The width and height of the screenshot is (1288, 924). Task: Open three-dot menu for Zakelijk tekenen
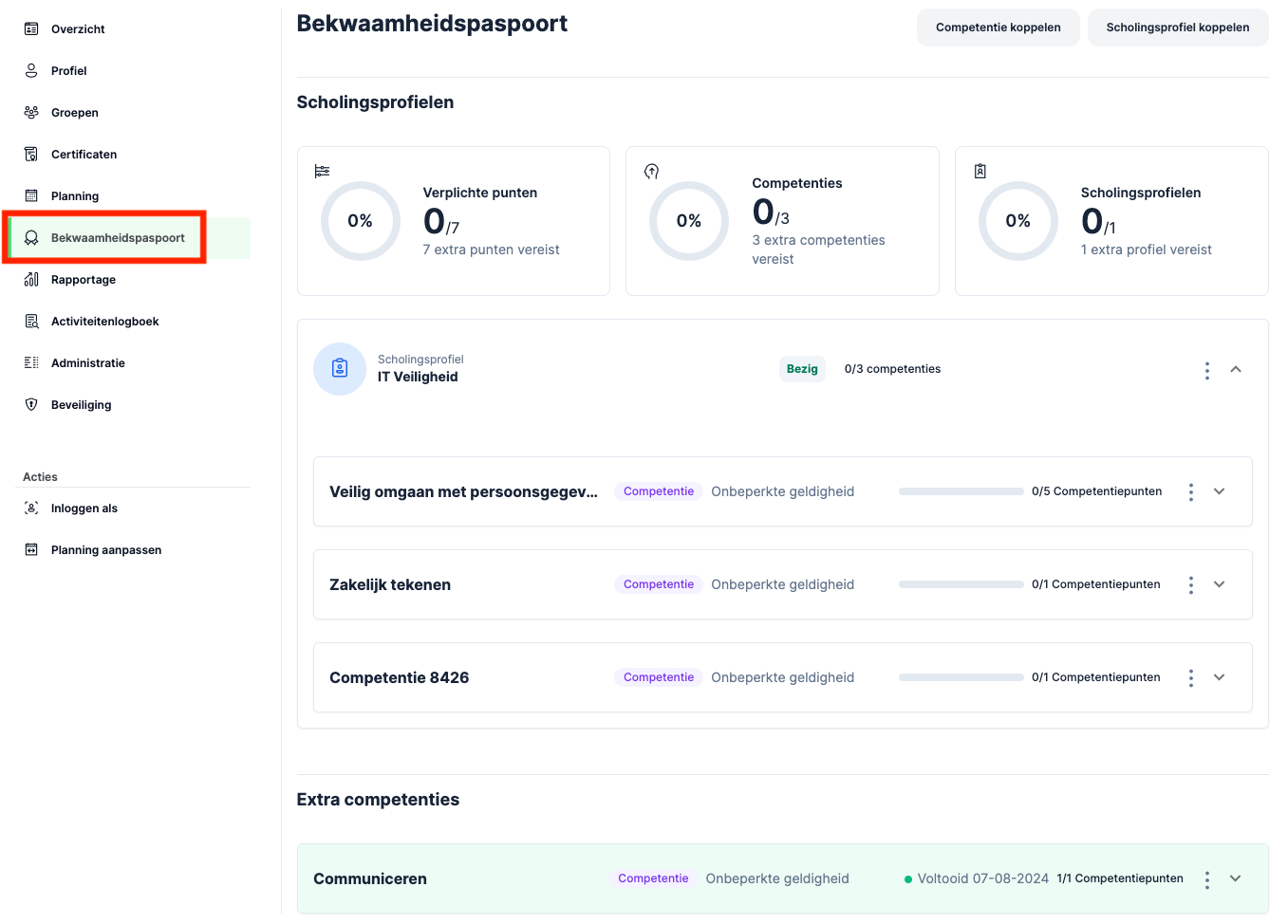click(x=1190, y=585)
